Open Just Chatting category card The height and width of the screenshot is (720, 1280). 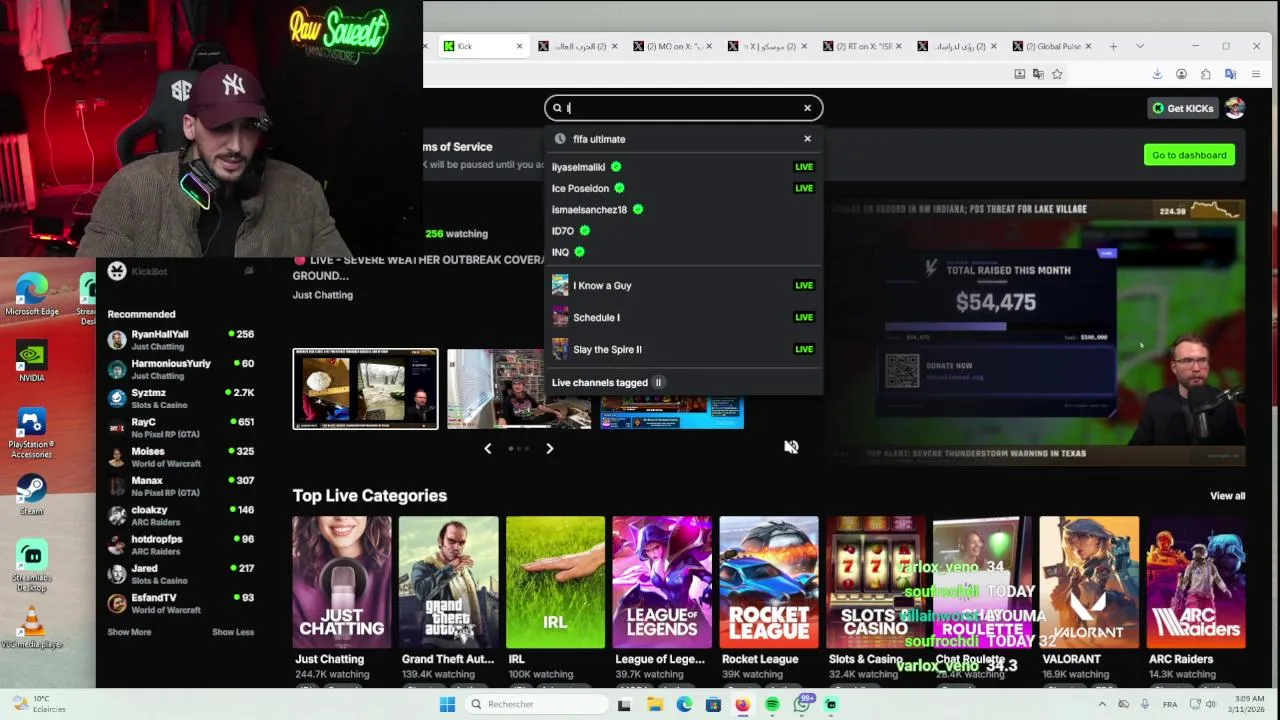[x=342, y=582]
